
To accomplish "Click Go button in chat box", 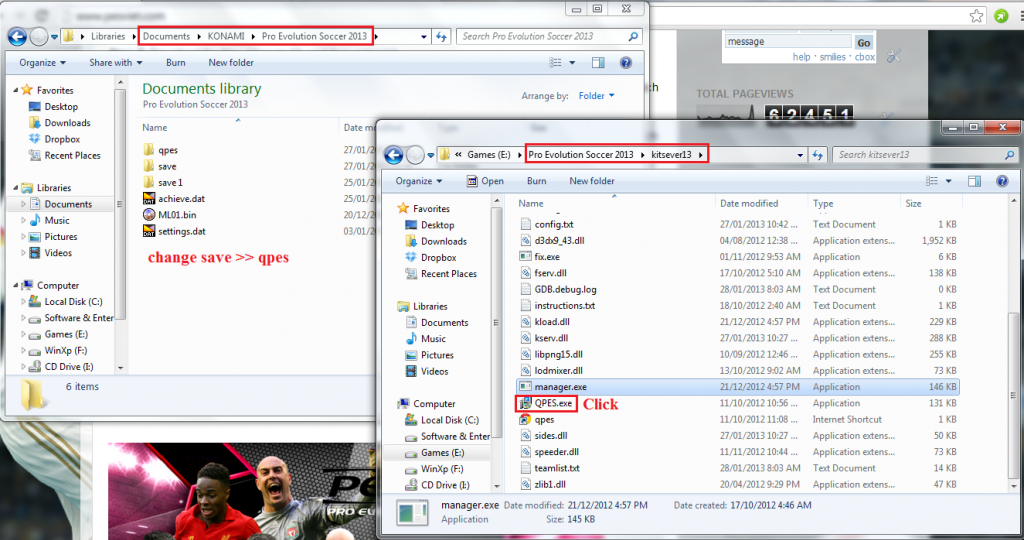I will coord(864,42).
